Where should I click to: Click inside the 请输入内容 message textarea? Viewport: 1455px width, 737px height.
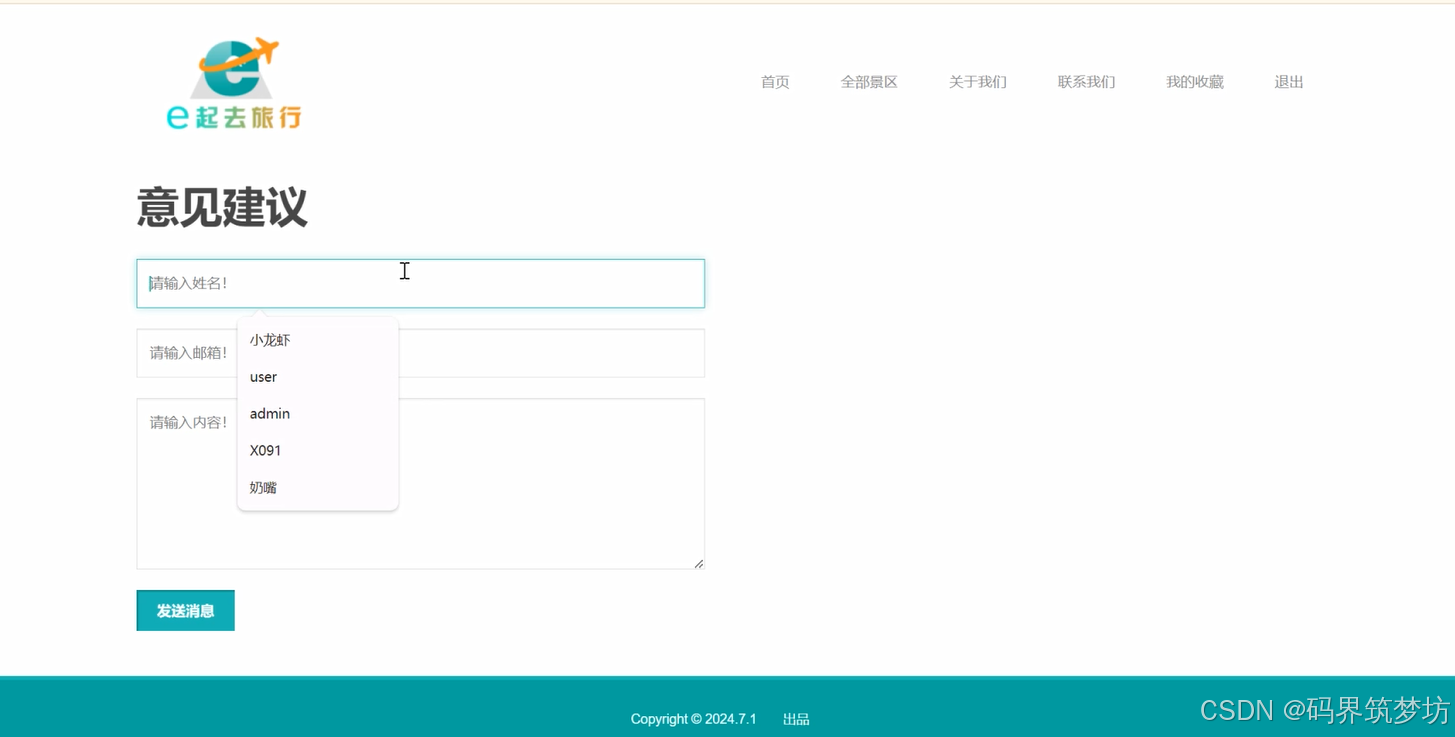tap(420, 484)
